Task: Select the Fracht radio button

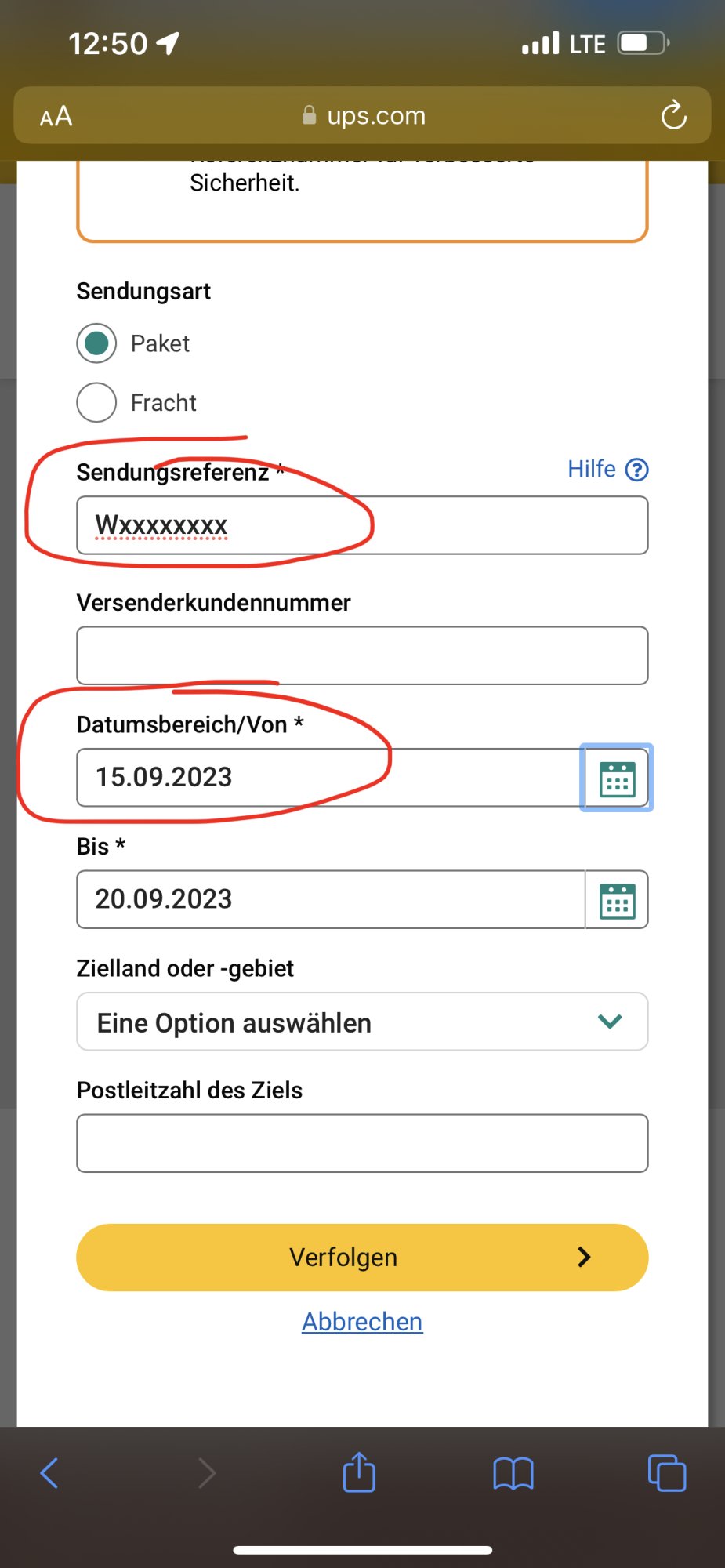Action: click(96, 402)
